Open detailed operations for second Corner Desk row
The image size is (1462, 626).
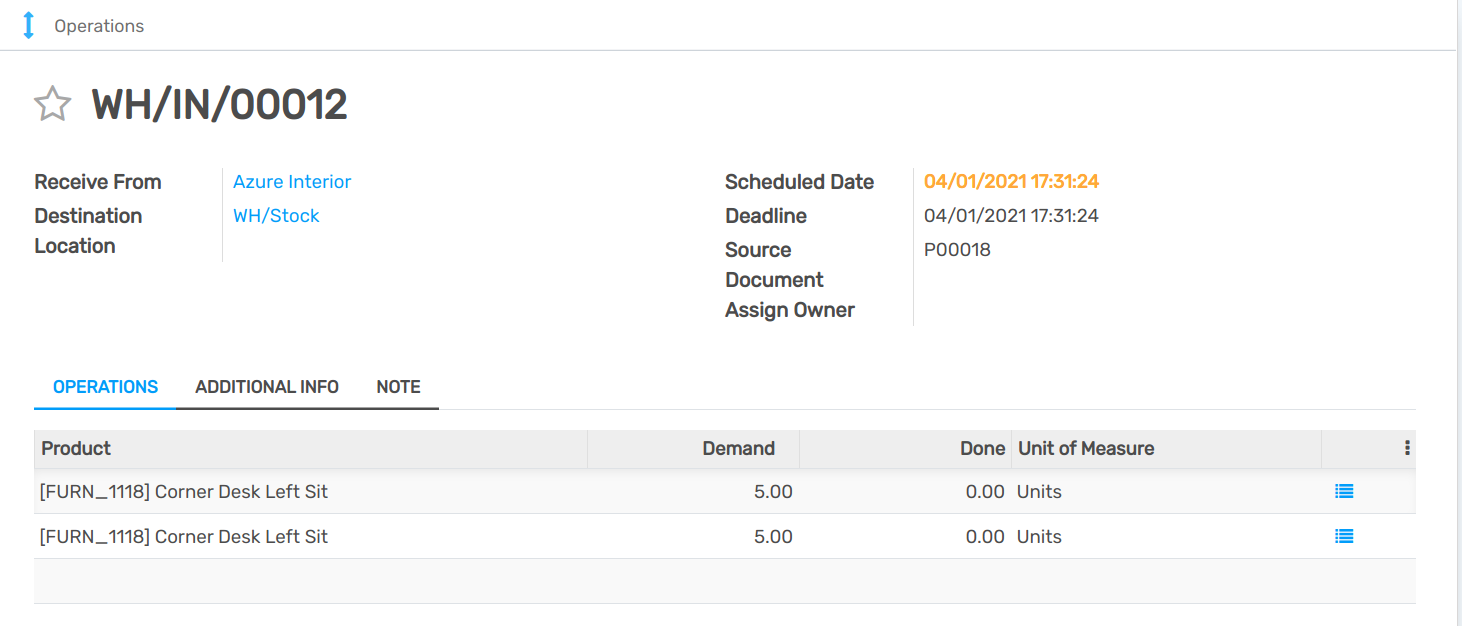coord(1344,537)
